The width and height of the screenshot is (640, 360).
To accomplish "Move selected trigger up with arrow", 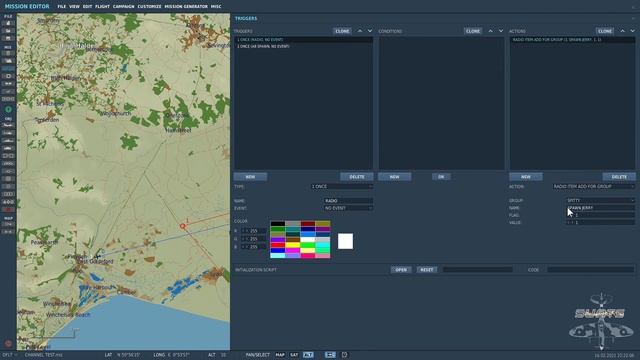I will (360, 31).
